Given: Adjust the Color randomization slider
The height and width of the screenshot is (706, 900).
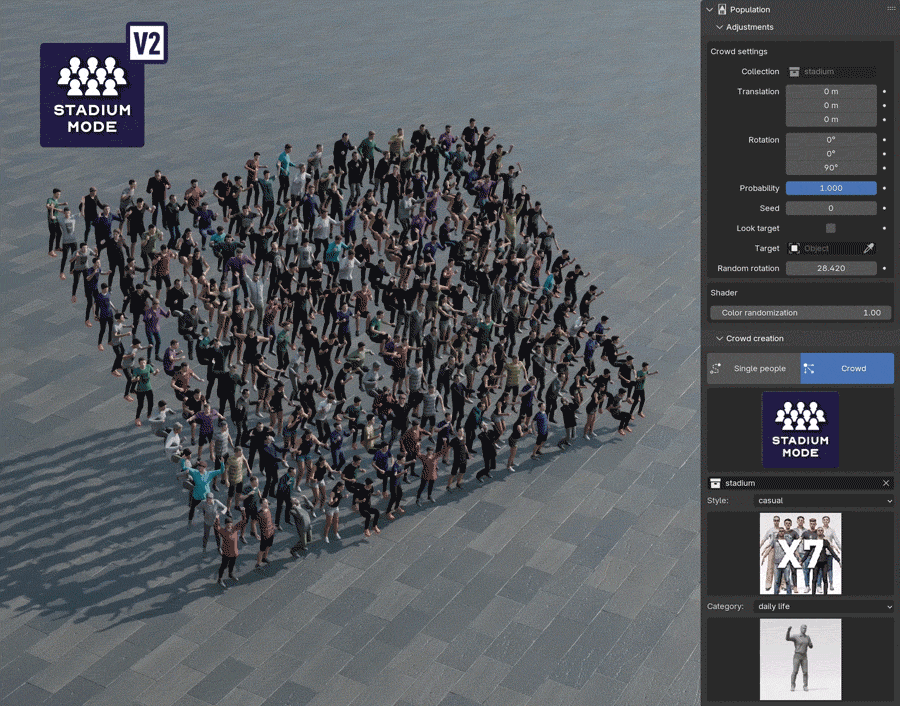Looking at the screenshot, I should [800, 312].
